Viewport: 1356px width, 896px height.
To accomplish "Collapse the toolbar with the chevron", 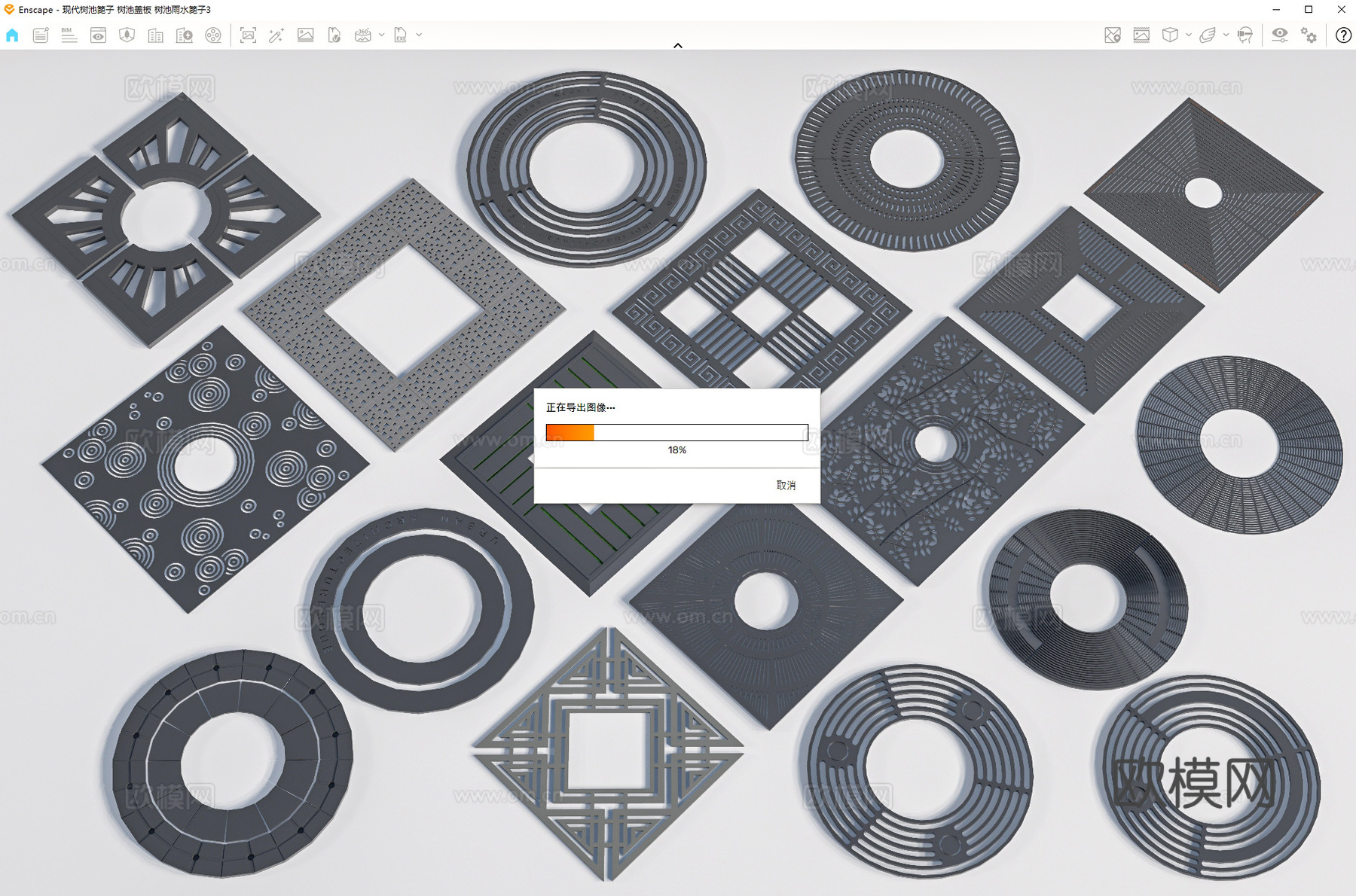I will (678, 45).
